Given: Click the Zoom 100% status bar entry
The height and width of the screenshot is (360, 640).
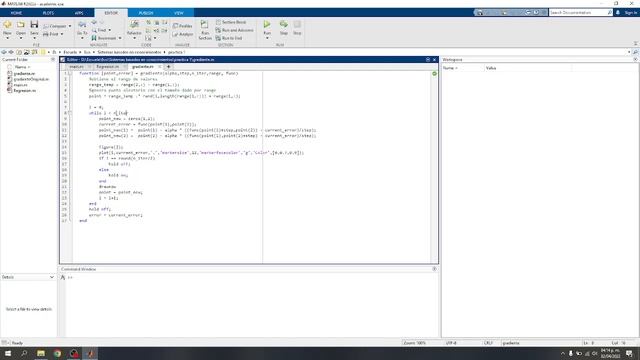Looking at the screenshot, I should click(x=415, y=343).
